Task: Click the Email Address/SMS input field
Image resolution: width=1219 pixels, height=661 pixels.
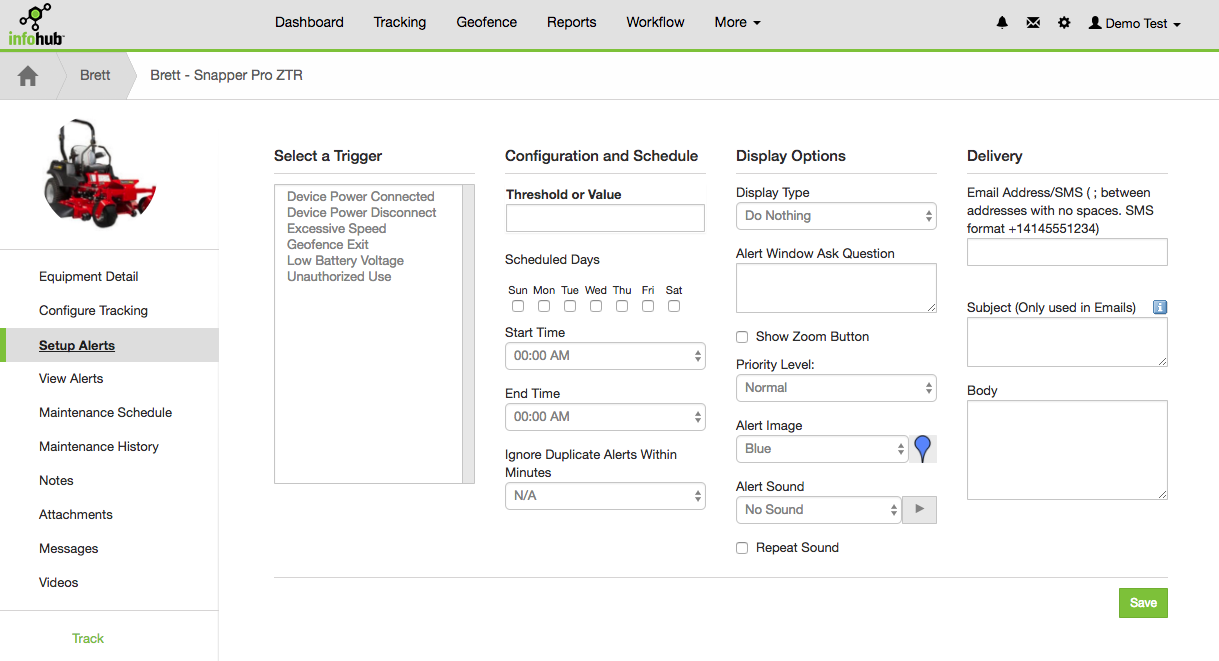Action: (x=1067, y=252)
